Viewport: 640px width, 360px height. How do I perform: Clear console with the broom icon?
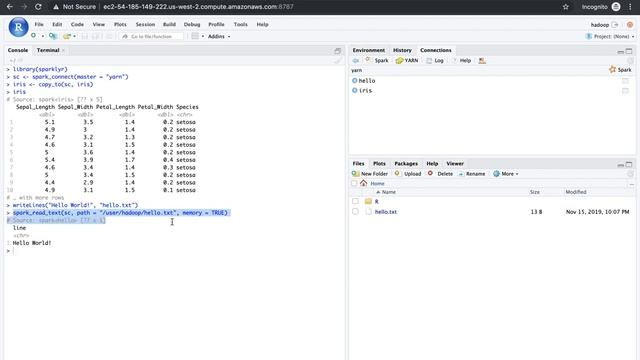(x=338, y=61)
